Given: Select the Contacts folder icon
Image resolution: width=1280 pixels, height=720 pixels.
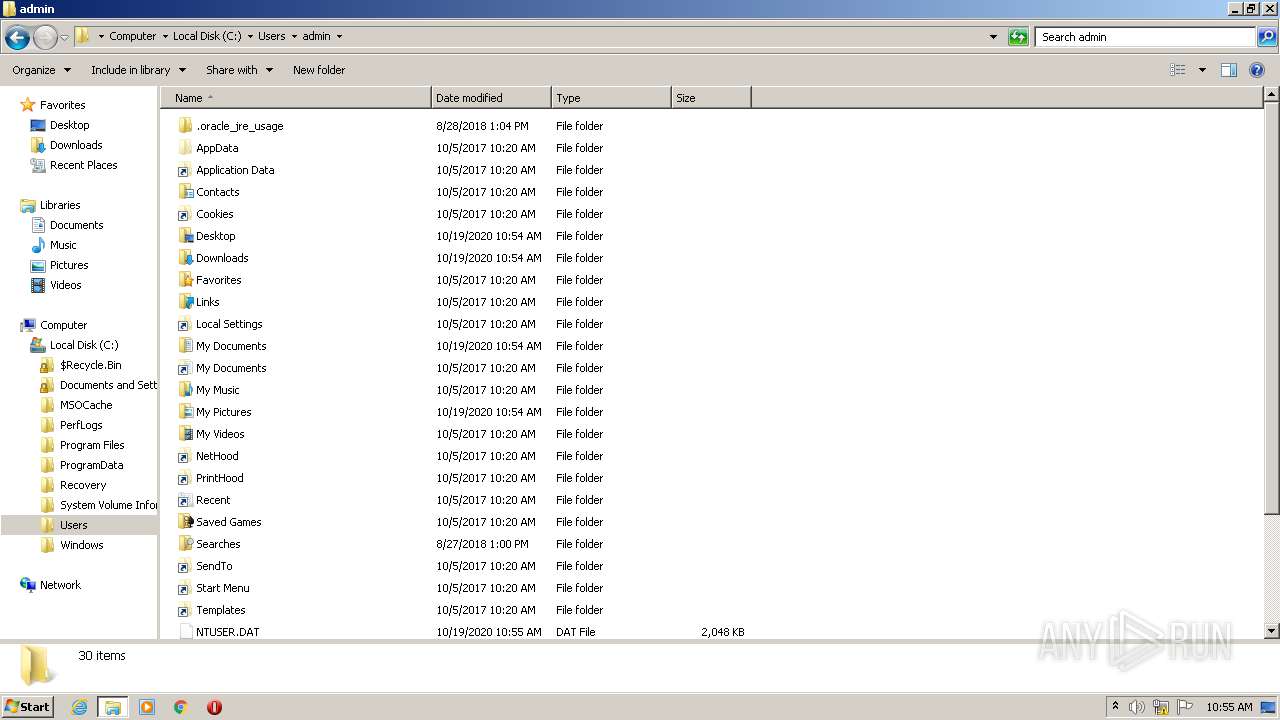Looking at the screenshot, I should coord(185,192).
